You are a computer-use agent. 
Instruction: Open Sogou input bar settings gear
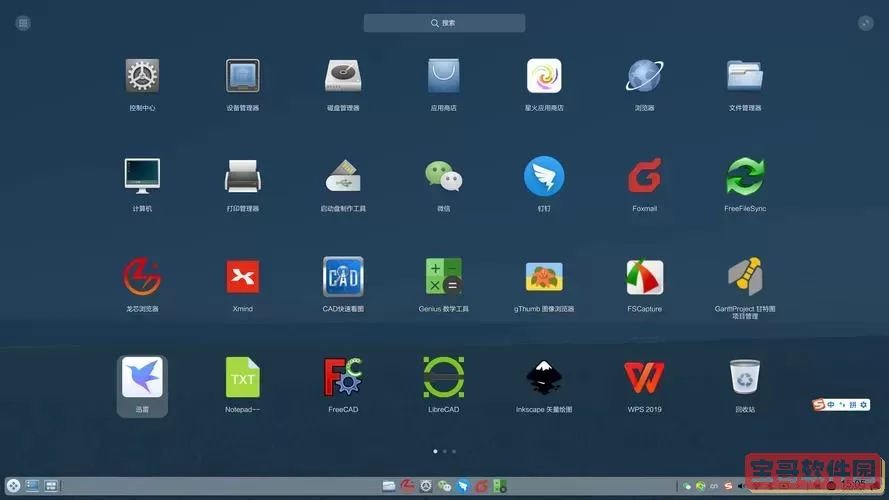pyautogui.click(x=863, y=405)
